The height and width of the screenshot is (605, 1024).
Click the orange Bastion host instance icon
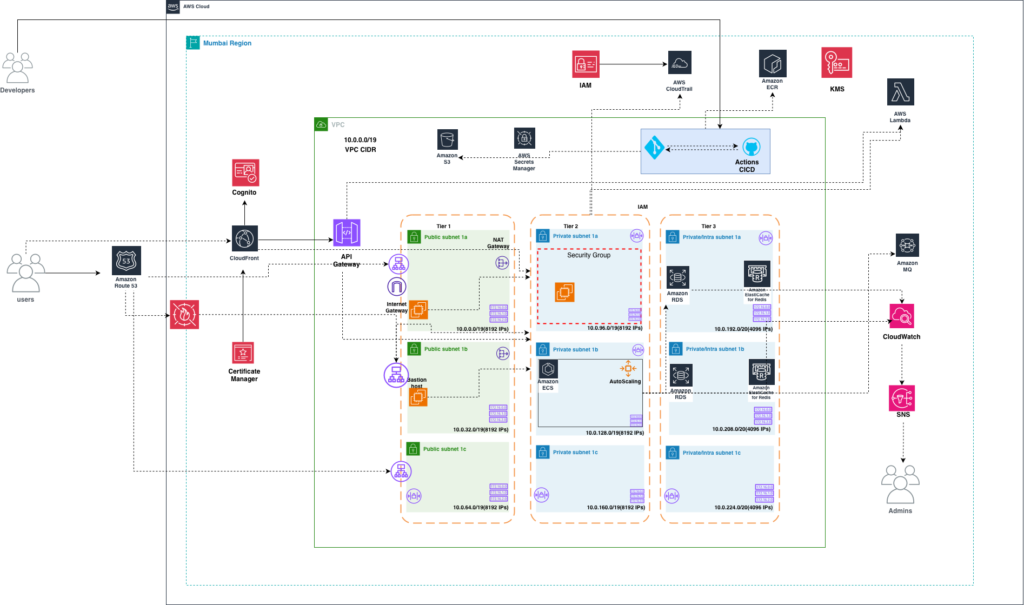point(418,397)
